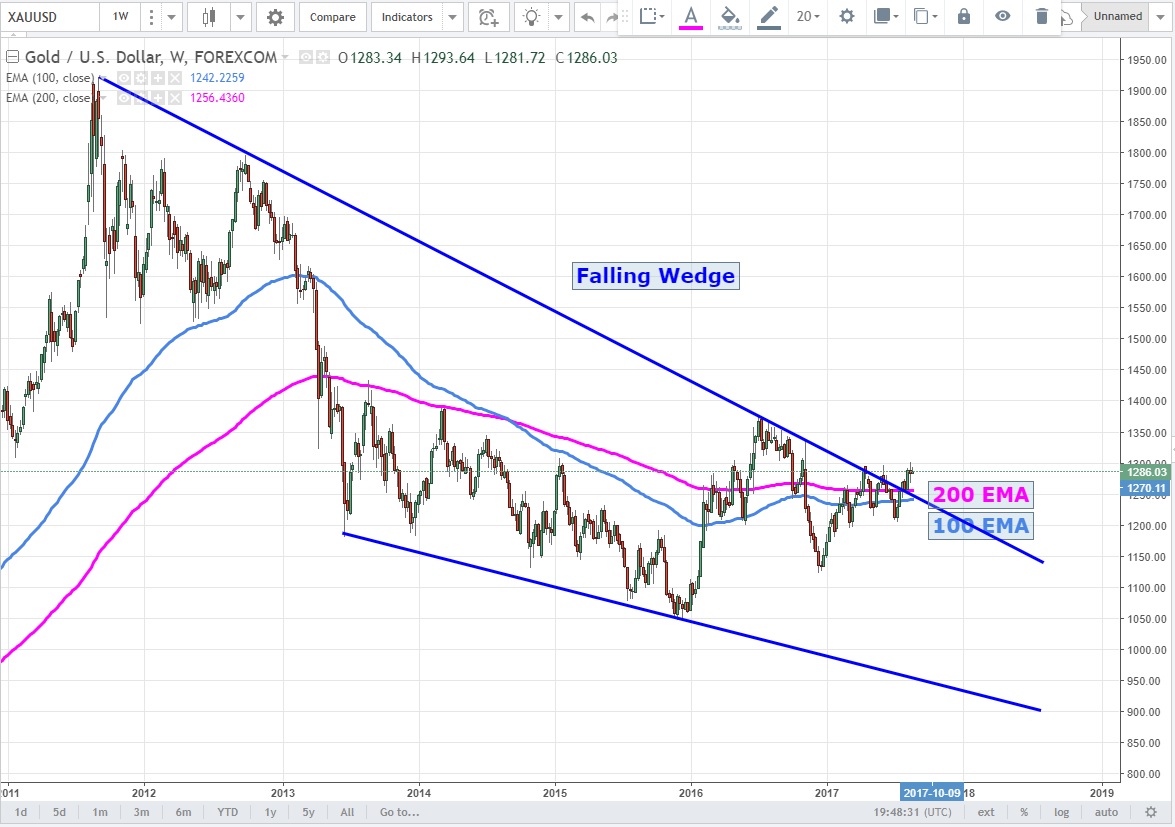This screenshot has width=1175, height=827.
Task: Open chart properties gear in top toolbar
Action: [x=275, y=17]
